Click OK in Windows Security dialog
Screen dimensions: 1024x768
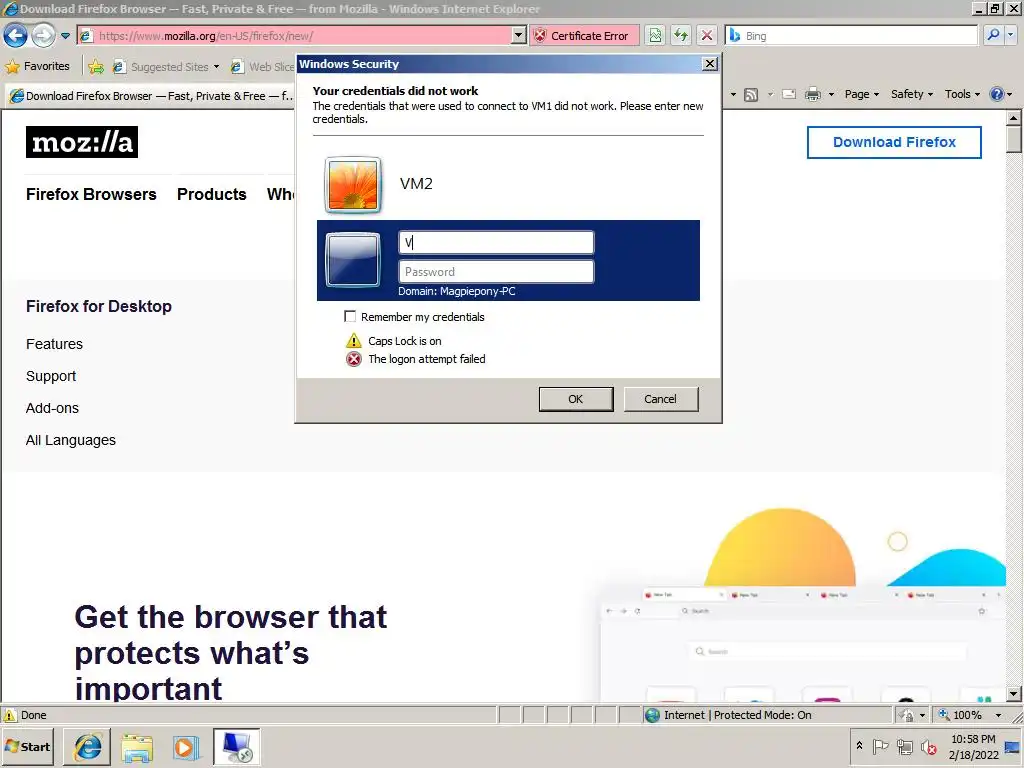[x=575, y=399]
